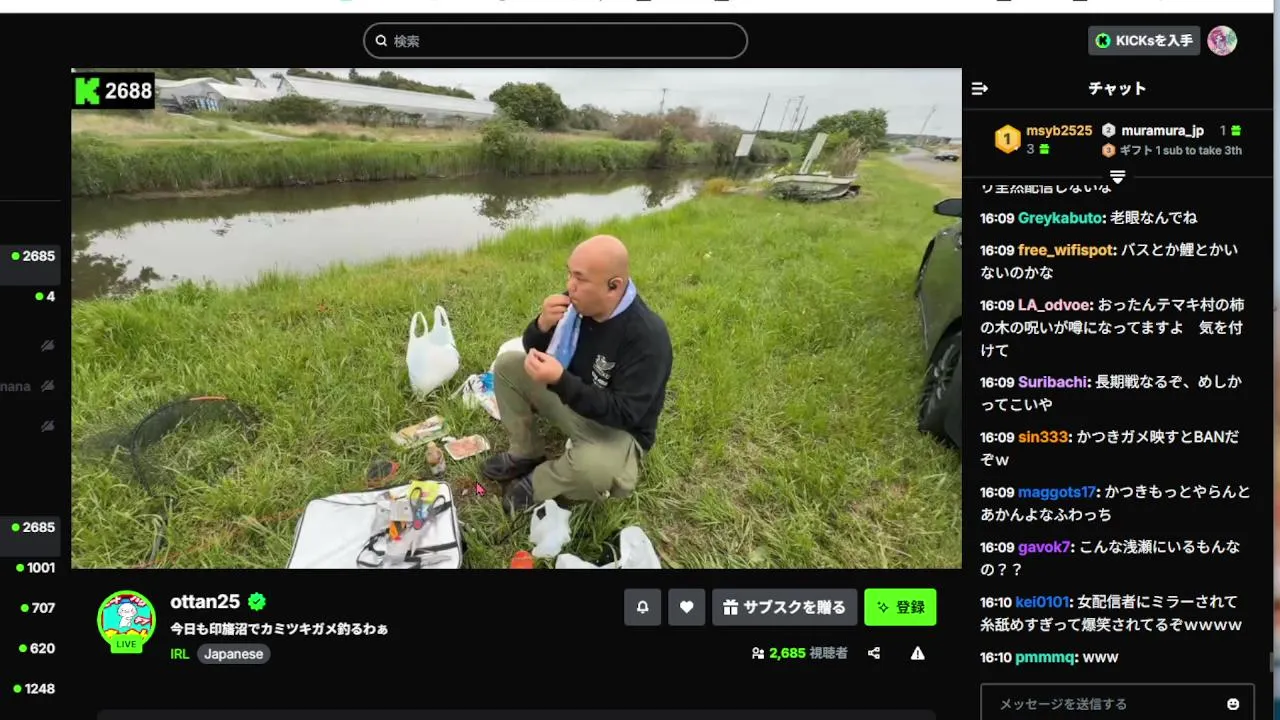Select the Japanese language tag
Image resolution: width=1280 pixels, height=720 pixels.
(233, 654)
